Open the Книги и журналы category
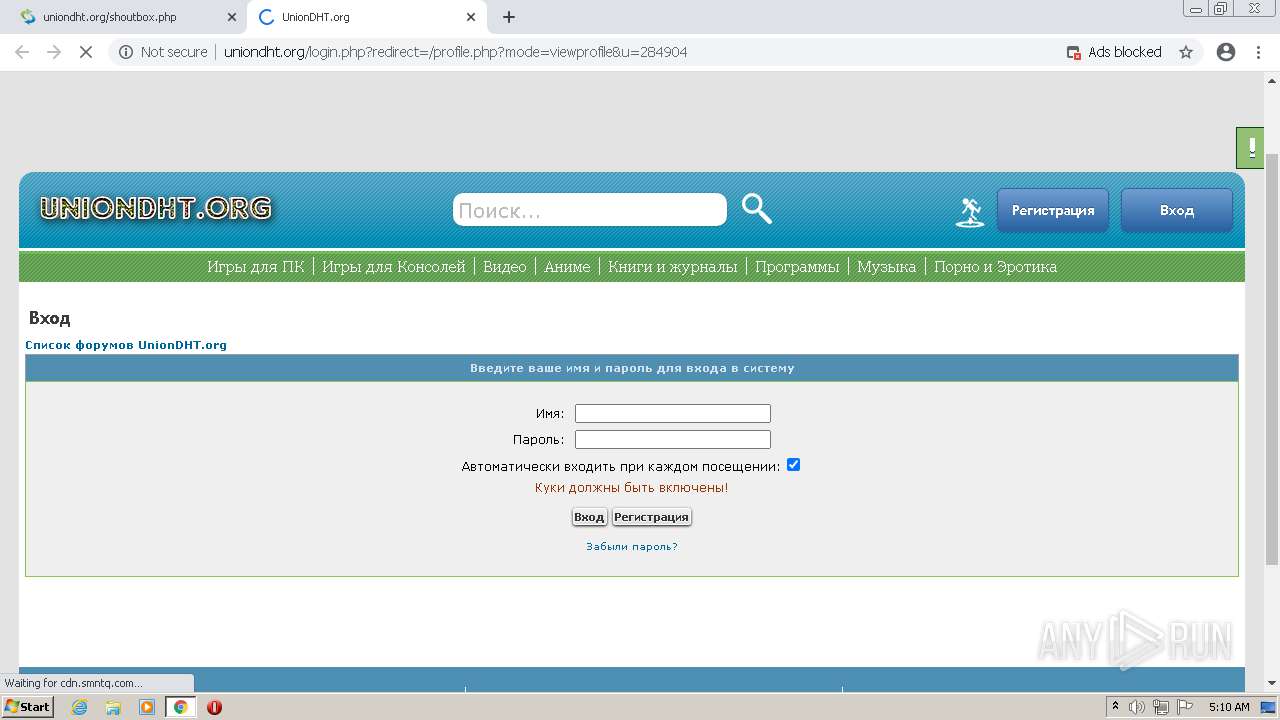This screenshot has height=720, width=1280. click(673, 267)
